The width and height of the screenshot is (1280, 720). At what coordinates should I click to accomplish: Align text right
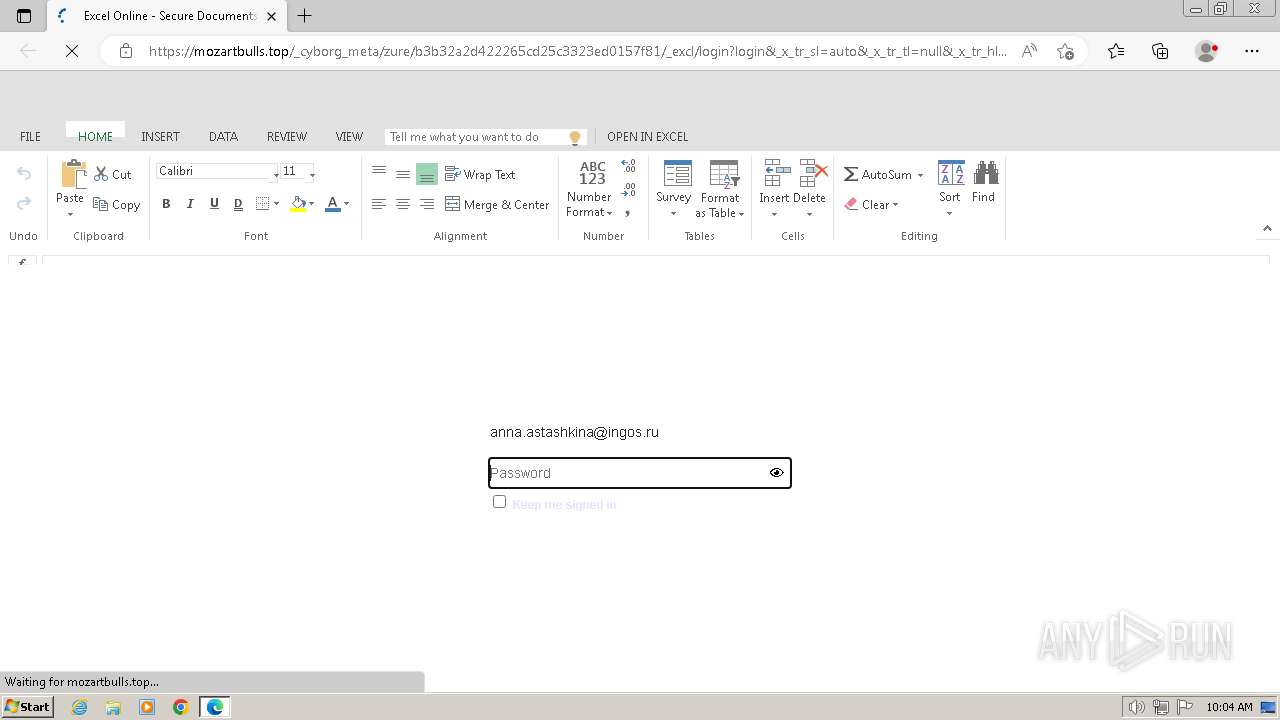click(x=427, y=204)
